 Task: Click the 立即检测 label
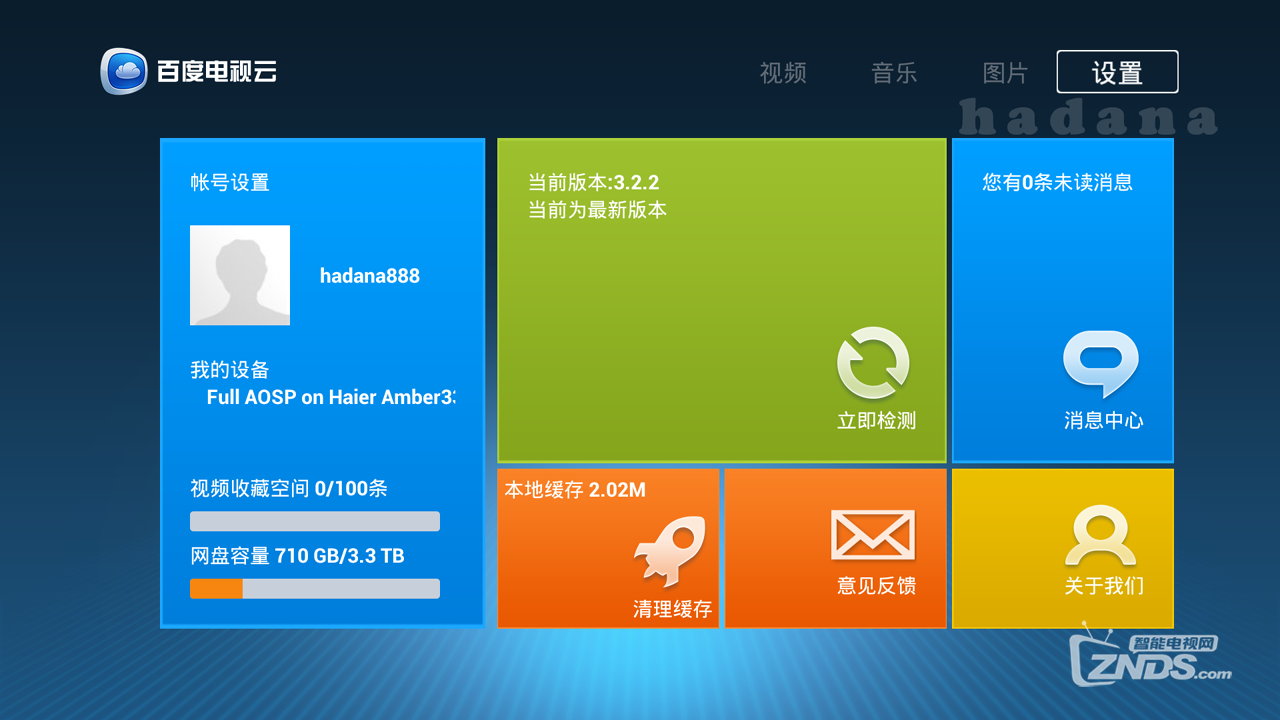[x=876, y=421]
